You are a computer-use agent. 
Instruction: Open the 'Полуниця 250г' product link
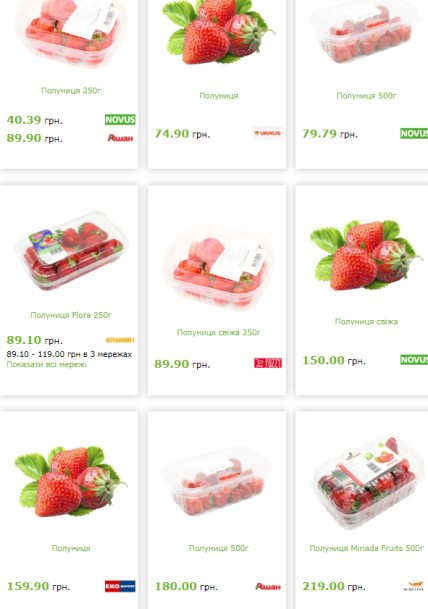click(71, 90)
